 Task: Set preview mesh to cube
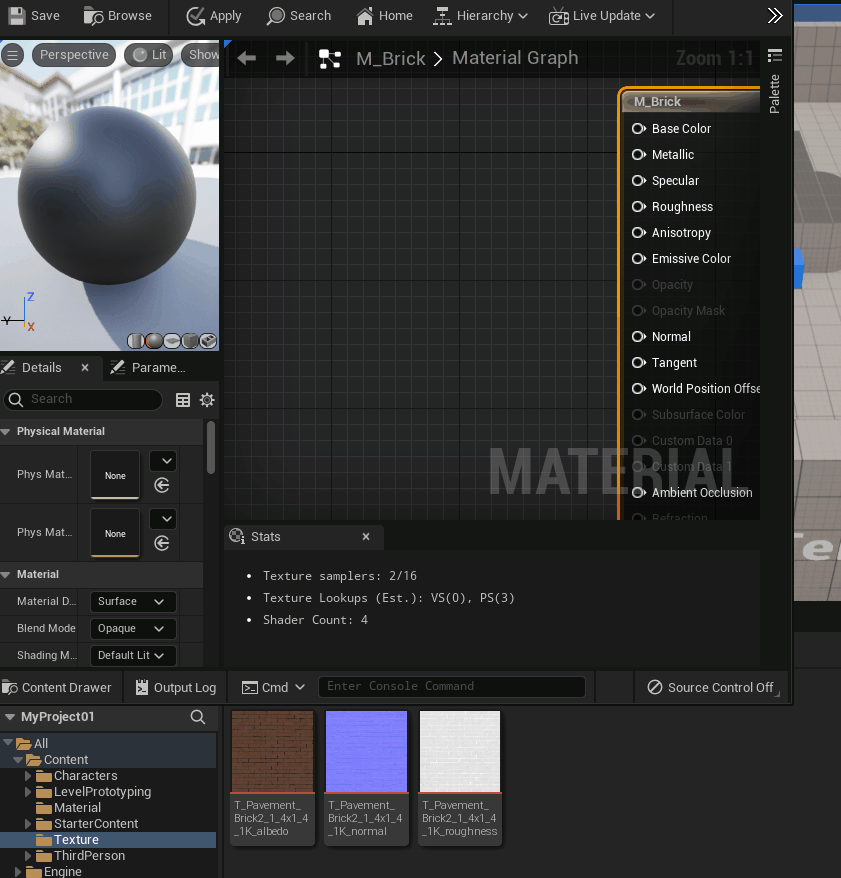190,340
